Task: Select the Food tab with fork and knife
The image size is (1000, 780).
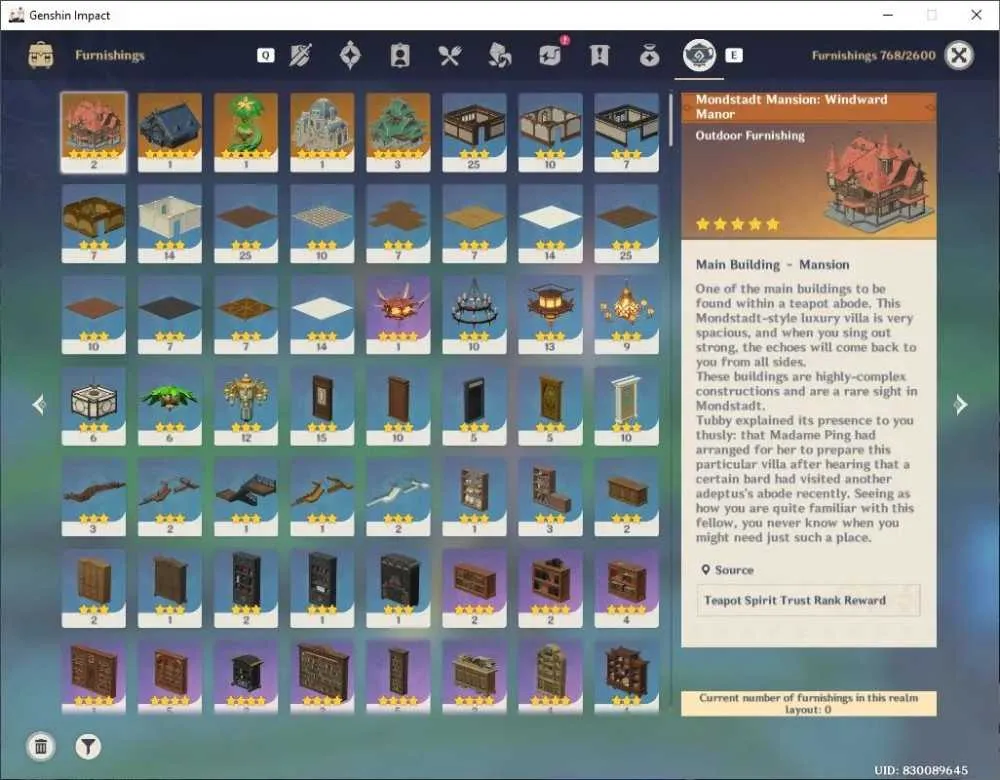Action: click(x=450, y=56)
